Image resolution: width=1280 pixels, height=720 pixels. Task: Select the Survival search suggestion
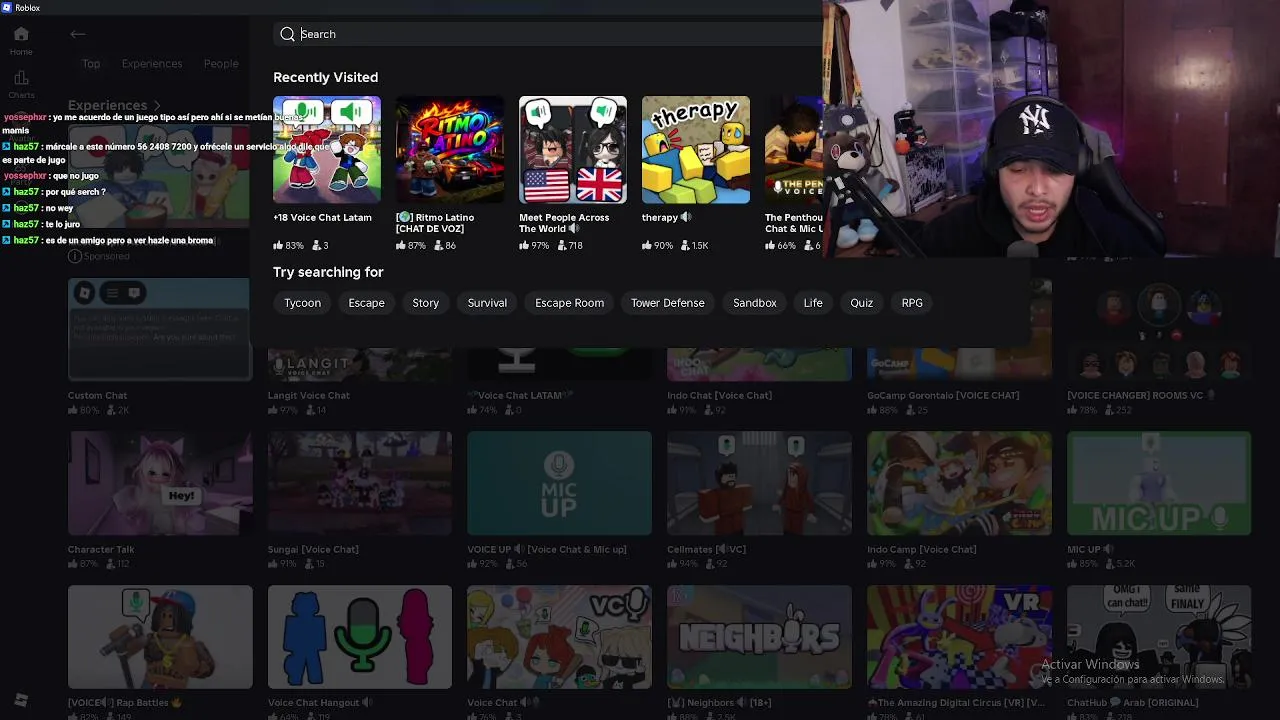tap(487, 303)
